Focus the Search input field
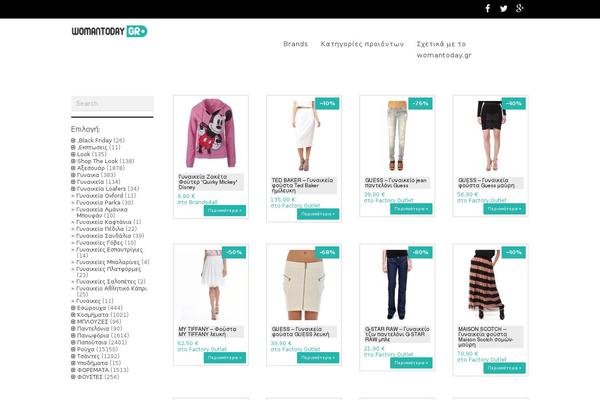The image size is (600, 400). (x=112, y=103)
